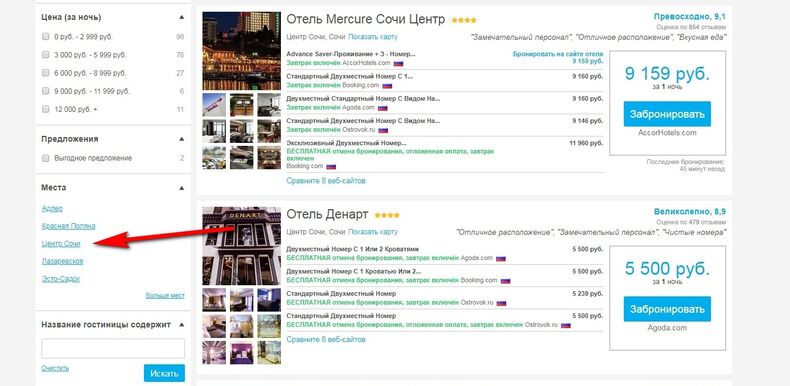The height and width of the screenshot is (386, 790).
Task: Click the Искать search button
Action: (164, 373)
